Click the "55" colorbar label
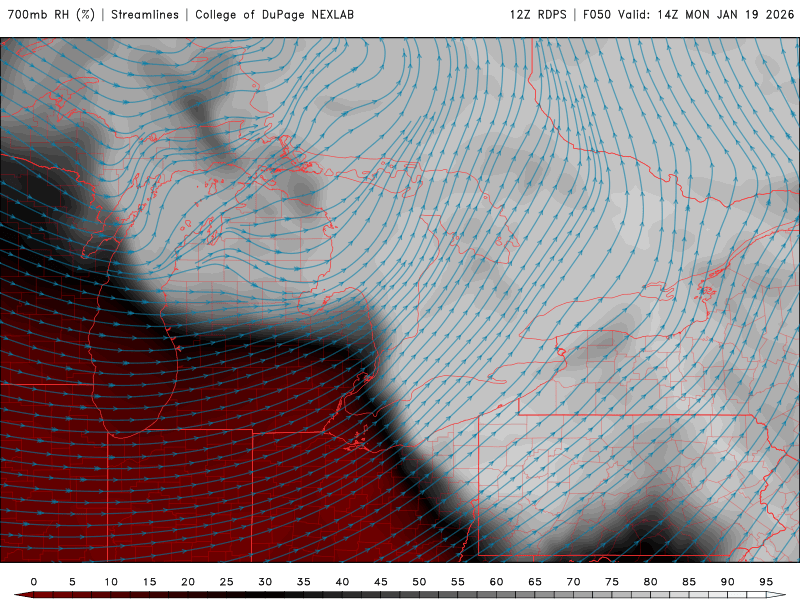 [x=458, y=582]
